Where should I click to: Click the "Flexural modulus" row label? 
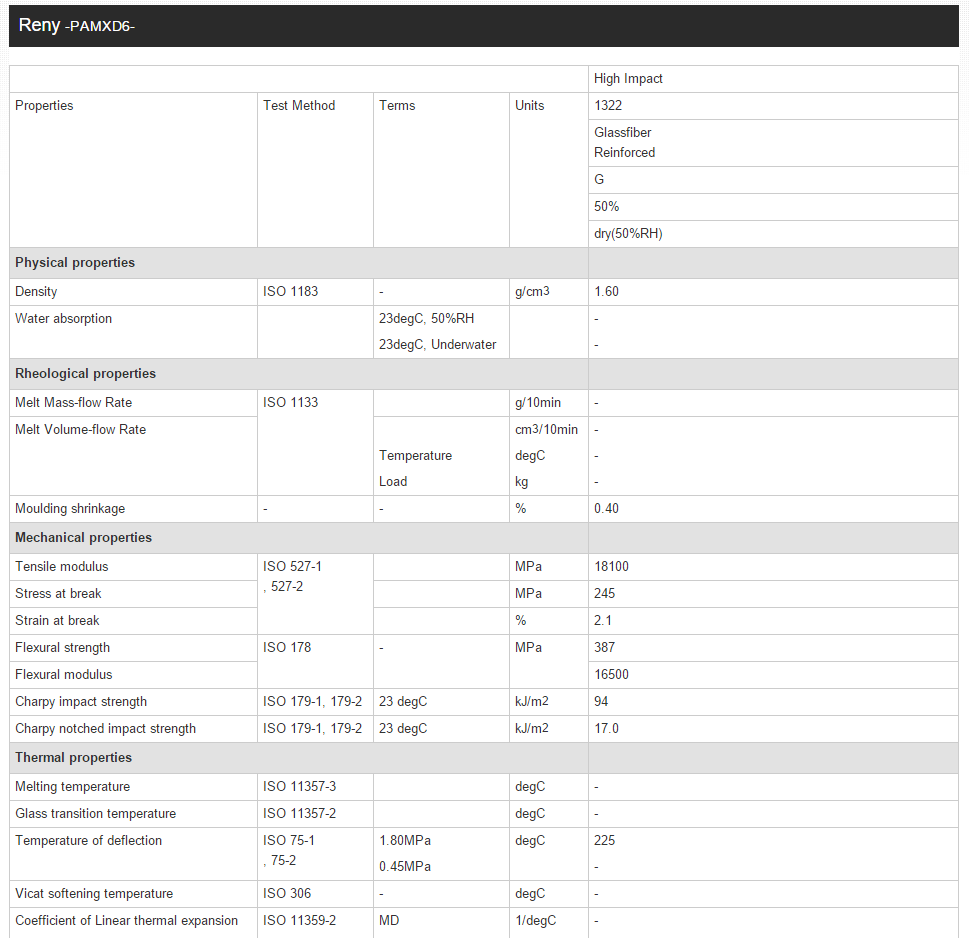point(64,675)
